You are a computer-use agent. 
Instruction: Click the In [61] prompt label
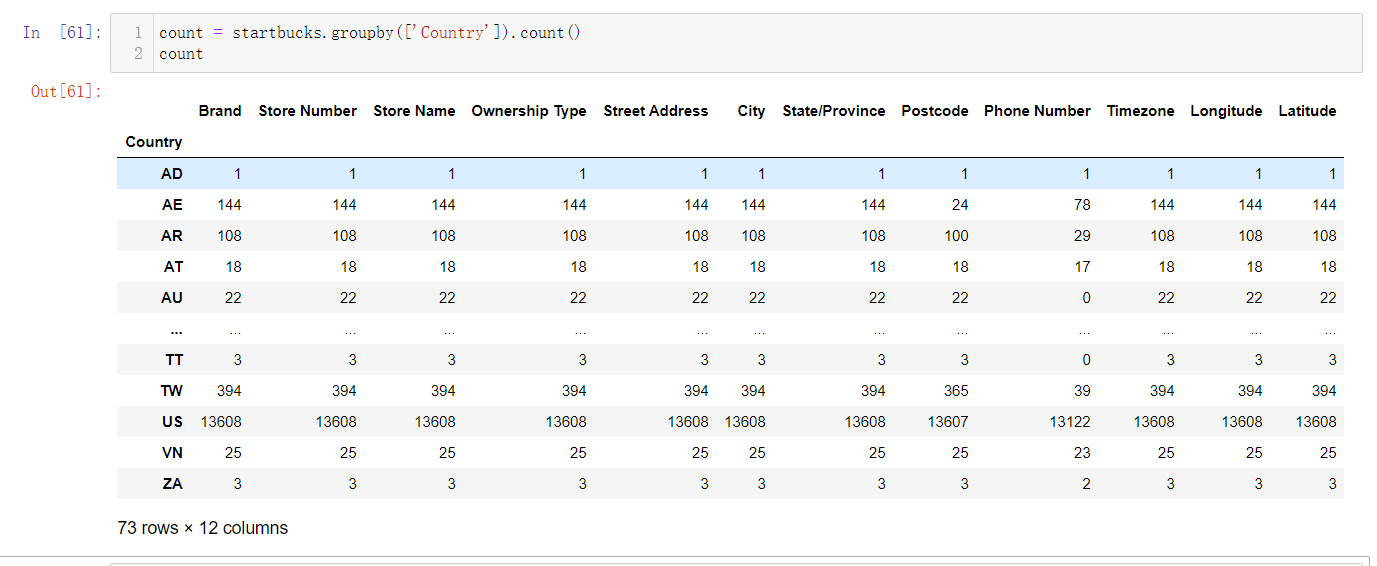62,32
